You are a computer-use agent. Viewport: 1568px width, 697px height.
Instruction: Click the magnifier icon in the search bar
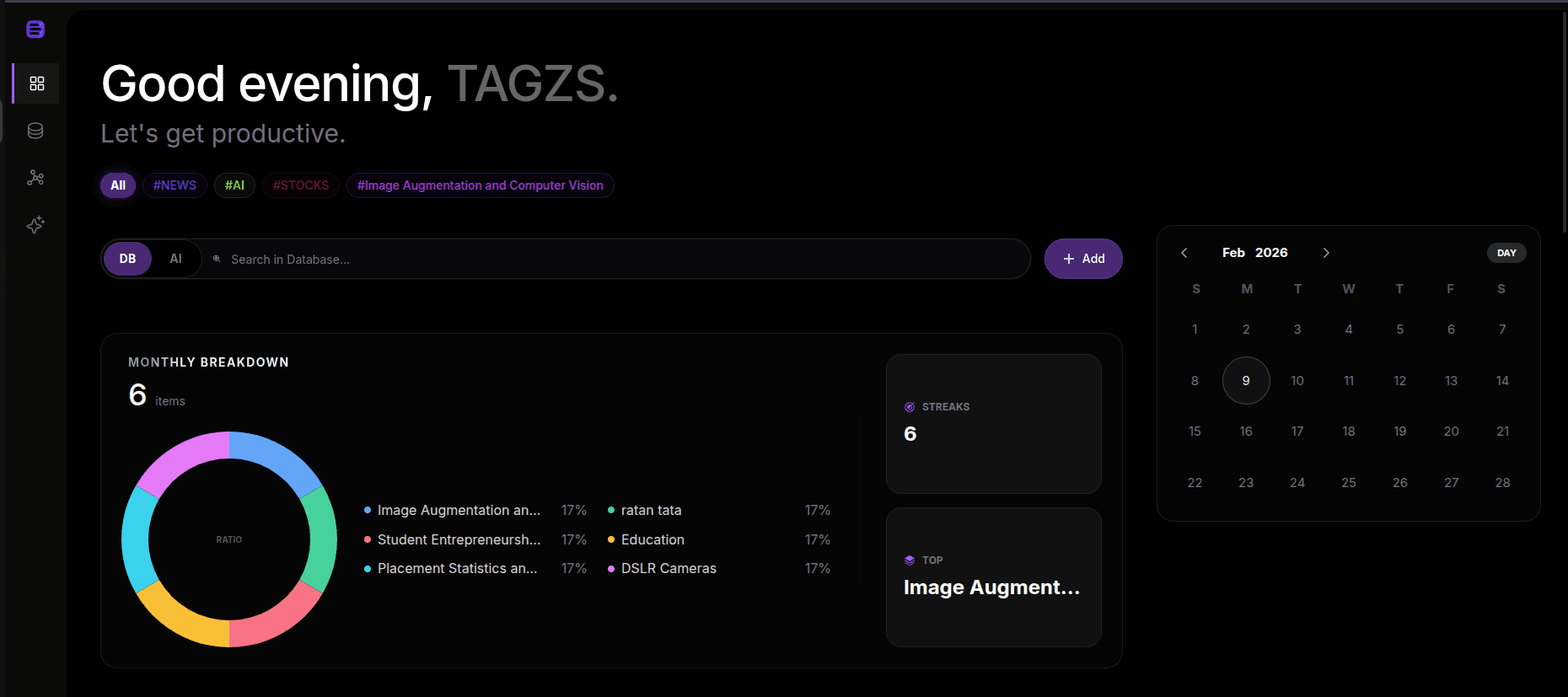point(217,260)
